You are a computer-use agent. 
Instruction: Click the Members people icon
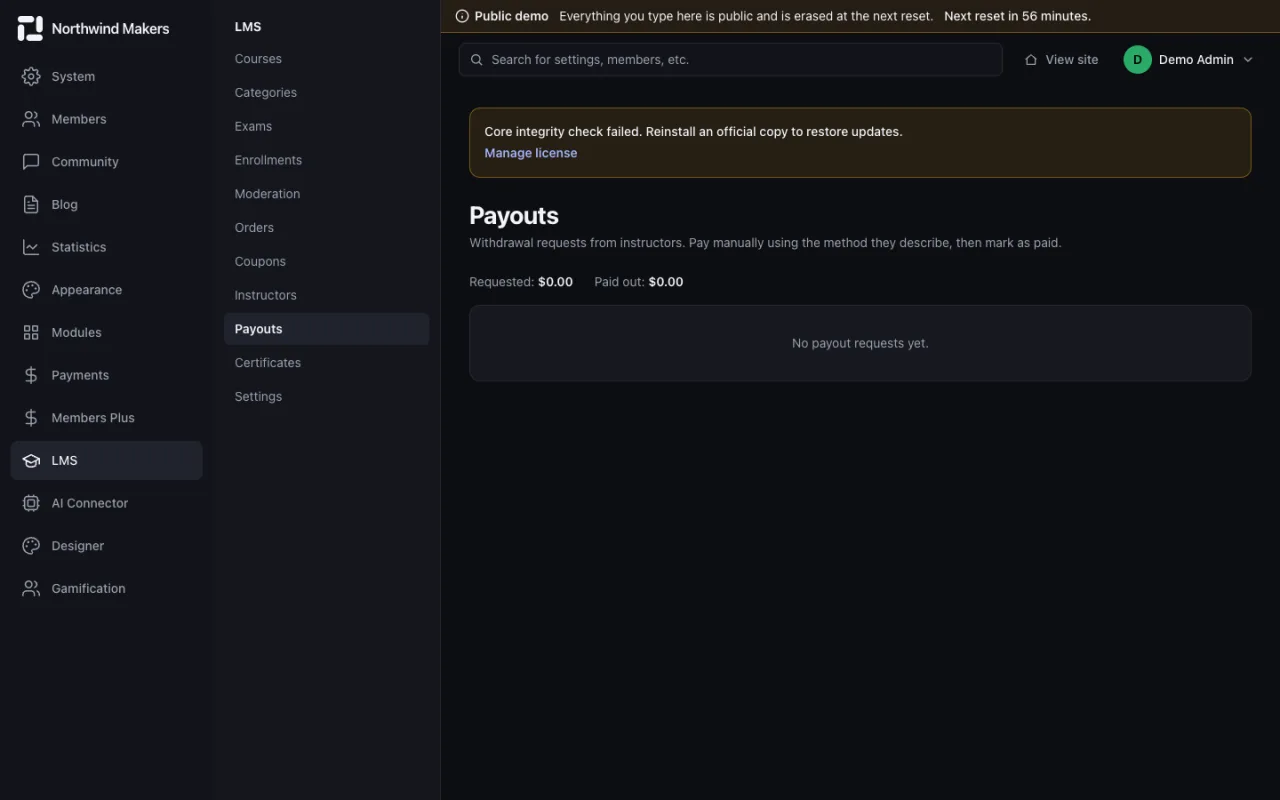click(31, 119)
